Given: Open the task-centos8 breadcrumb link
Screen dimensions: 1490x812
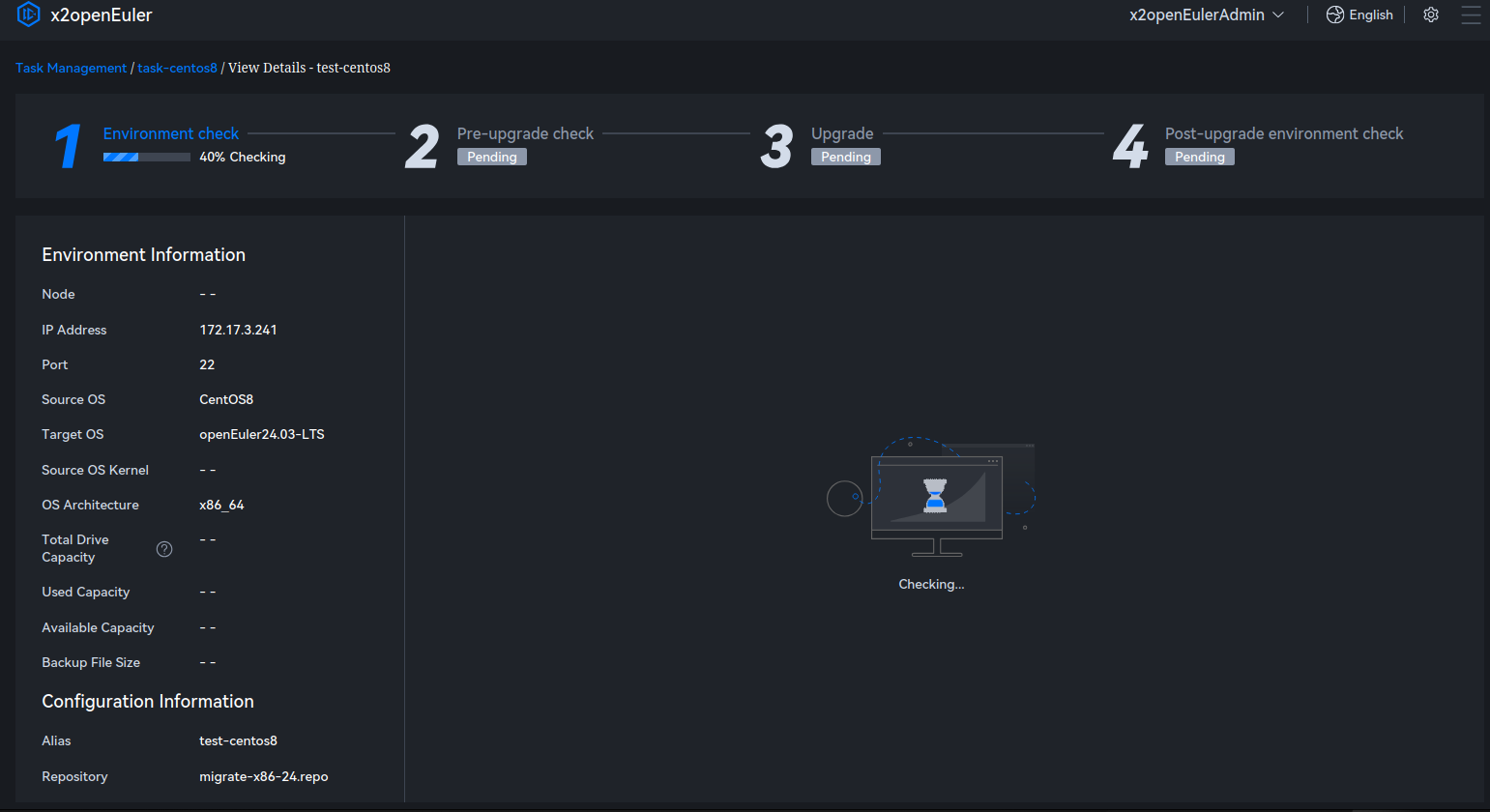Looking at the screenshot, I should tap(177, 68).
